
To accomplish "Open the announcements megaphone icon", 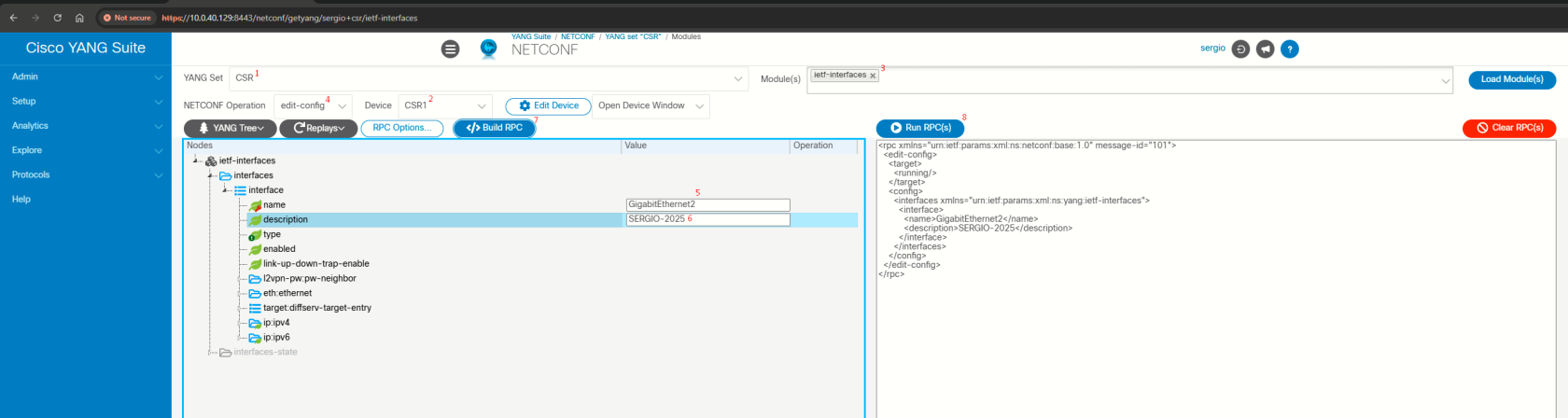I will (1265, 49).
